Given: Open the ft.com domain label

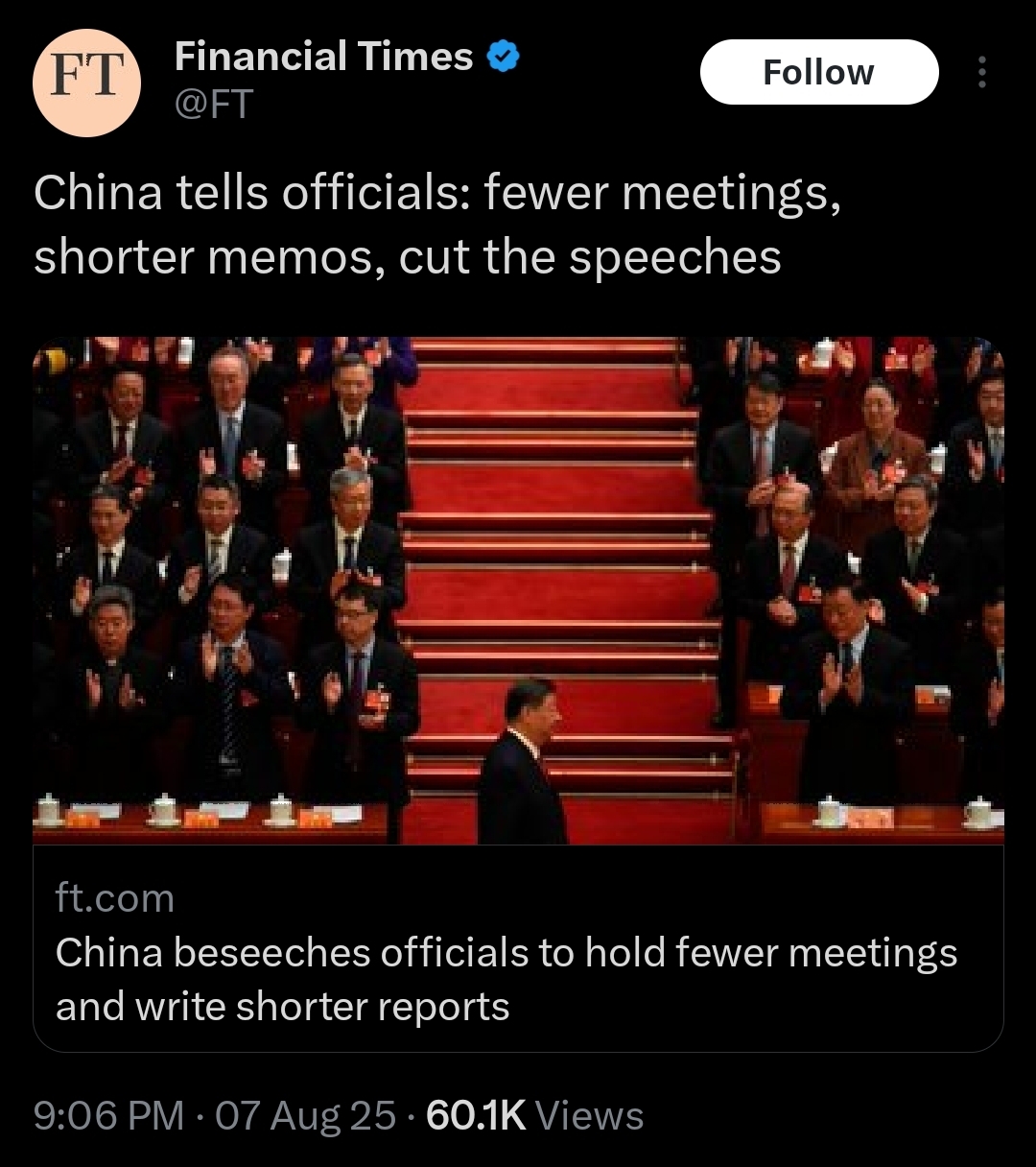Looking at the screenshot, I should 115,898.
